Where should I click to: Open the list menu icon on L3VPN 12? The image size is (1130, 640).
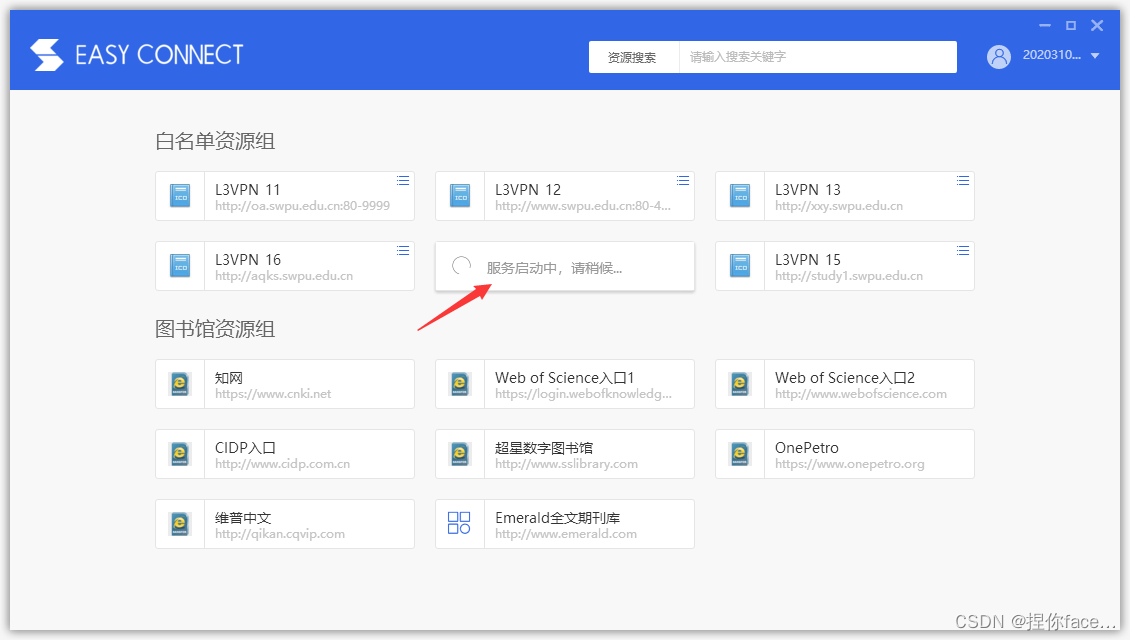[x=682, y=180]
